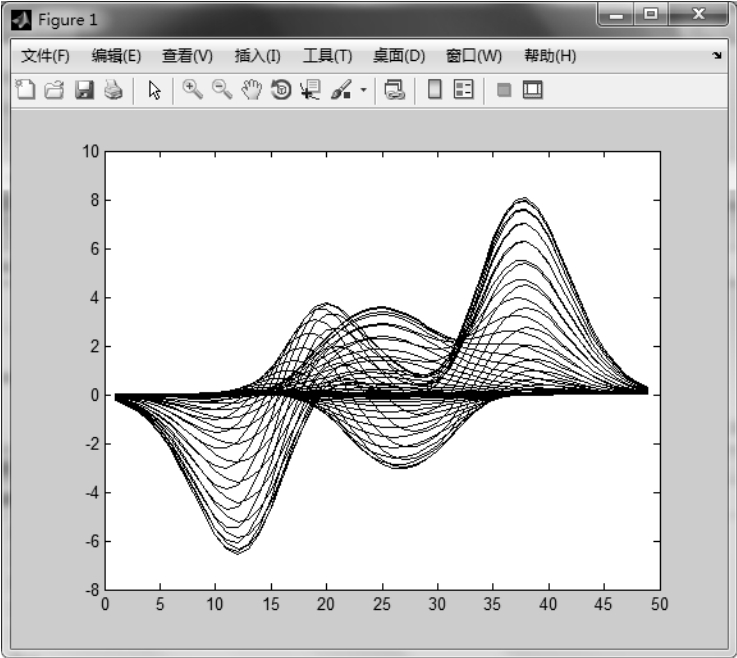Image resolution: width=737 pixels, height=658 pixels.
Task: Click the MATLAB logo in title bar
Action: tap(21, 20)
